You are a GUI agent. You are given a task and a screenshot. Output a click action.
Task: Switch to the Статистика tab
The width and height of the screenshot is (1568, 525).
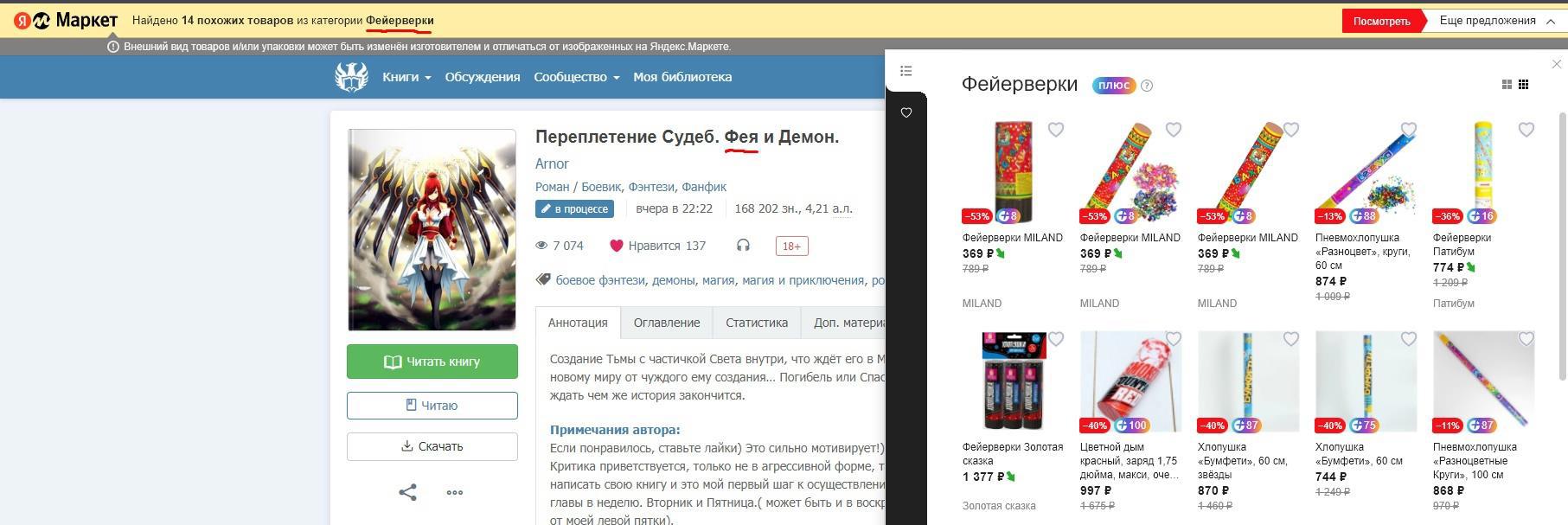point(757,323)
